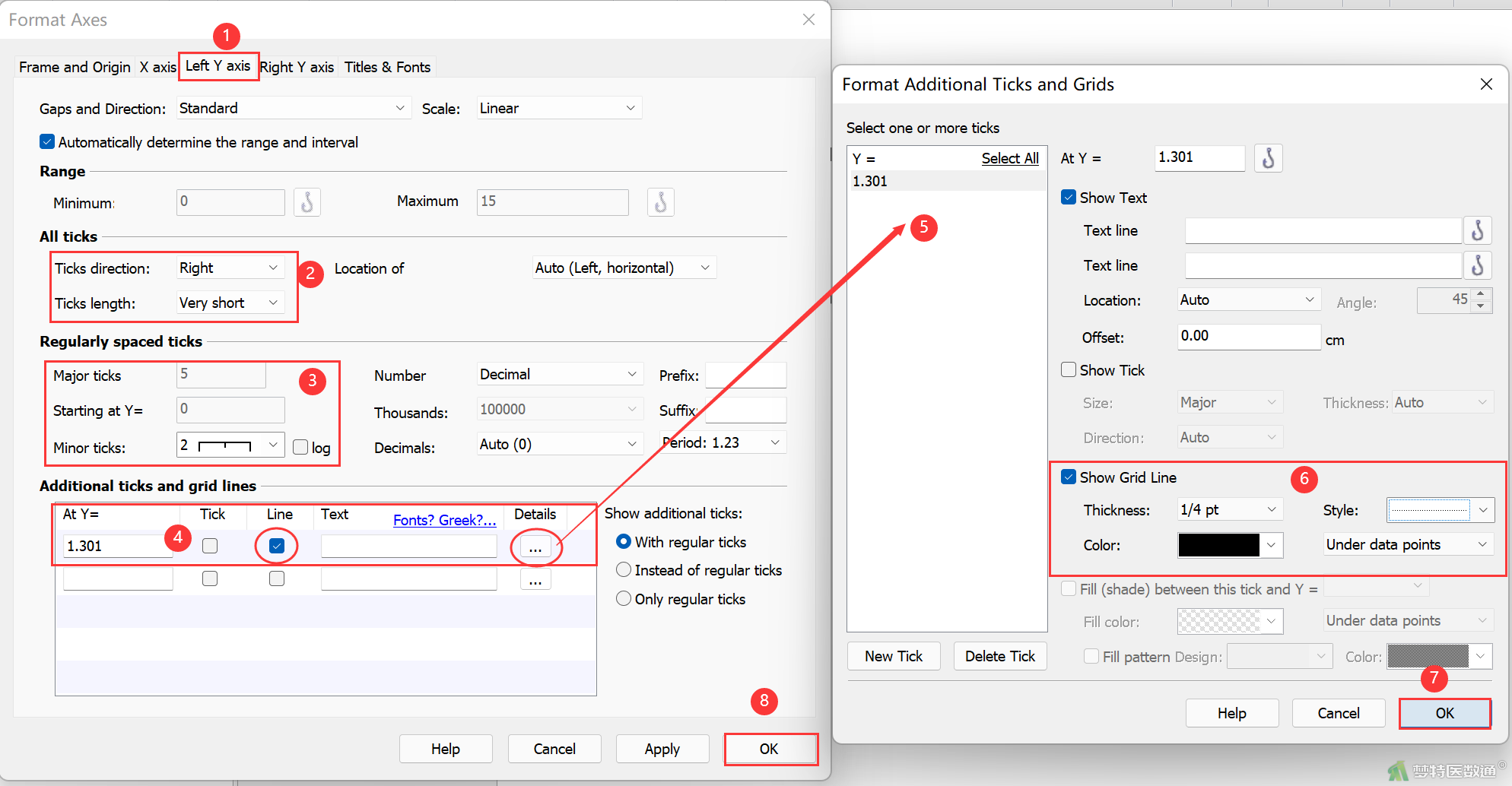Click New Tick button

[x=894, y=656]
